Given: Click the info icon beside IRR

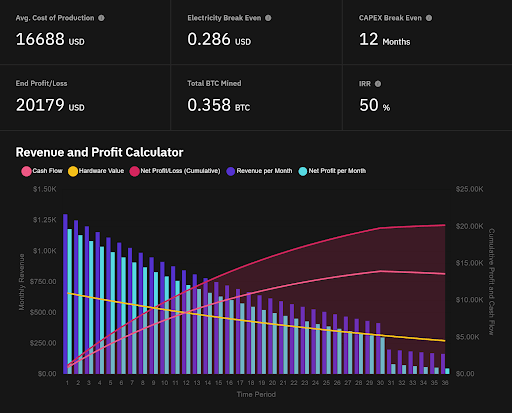Looking at the screenshot, I should tap(378, 84).
